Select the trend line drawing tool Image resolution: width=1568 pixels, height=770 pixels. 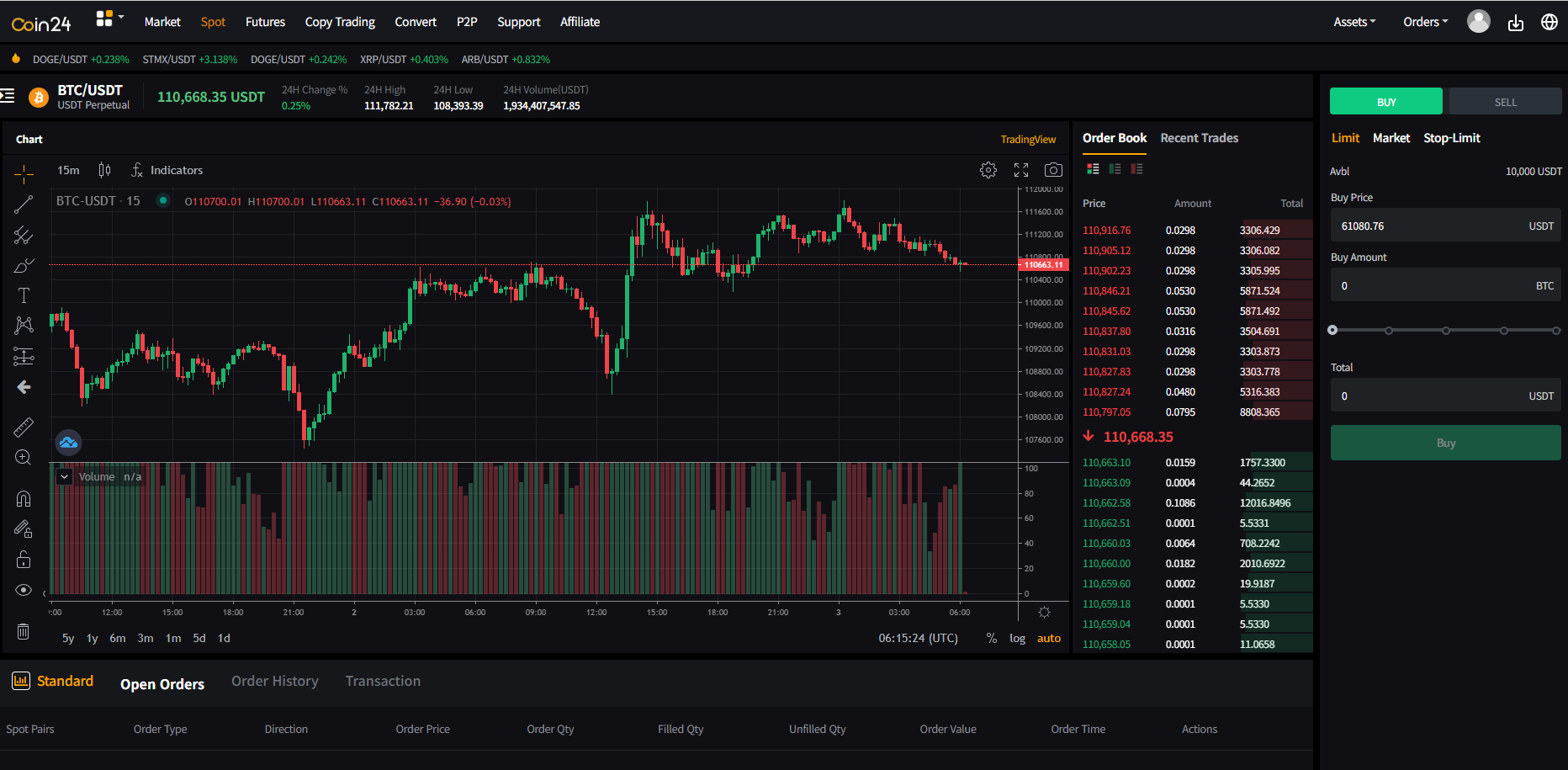pos(24,204)
